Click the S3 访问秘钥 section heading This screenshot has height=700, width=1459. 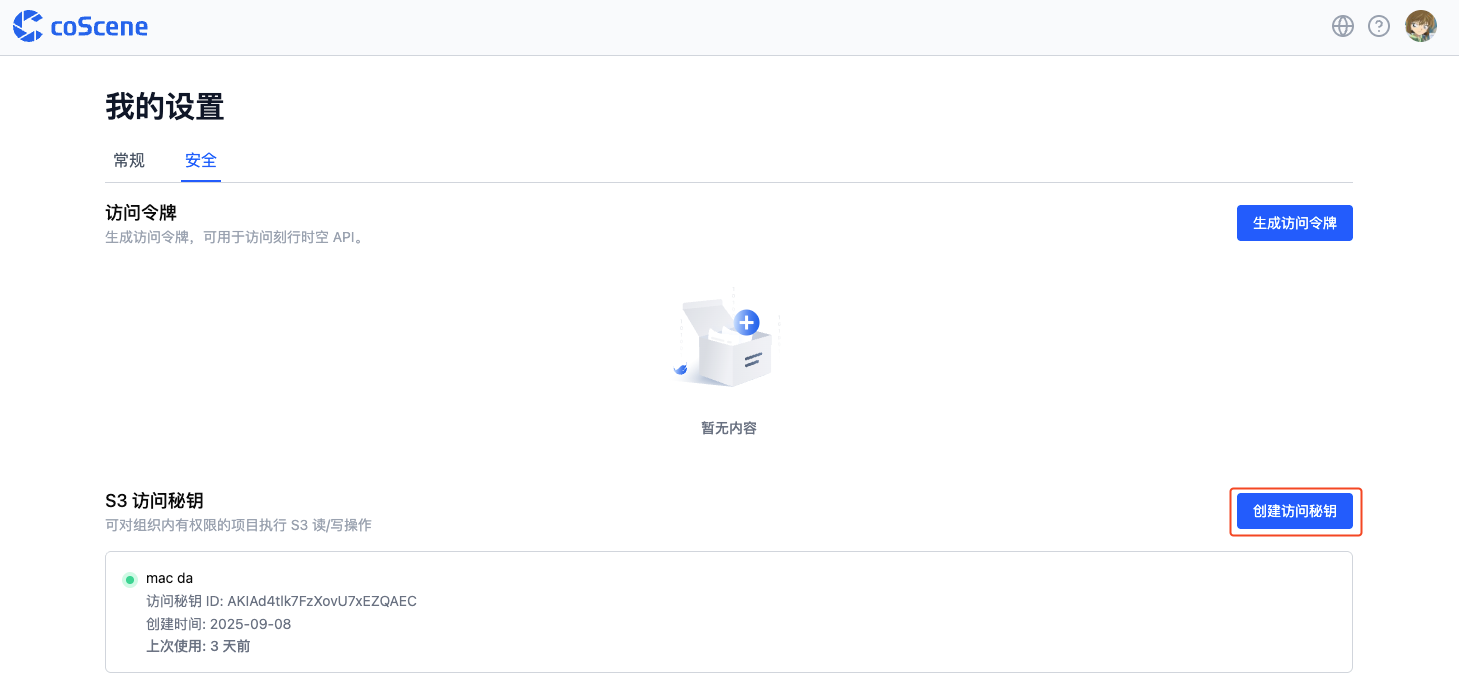coord(161,501)
